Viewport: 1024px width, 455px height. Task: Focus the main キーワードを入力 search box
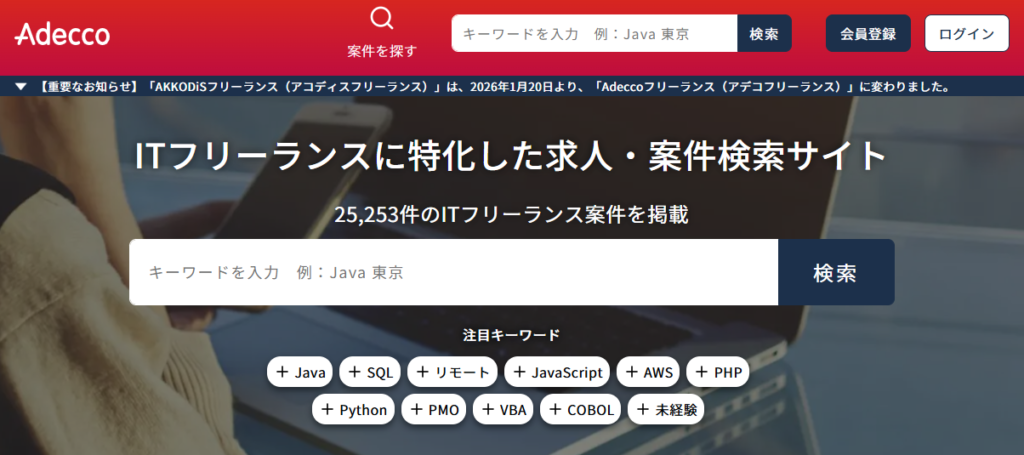coord(453,272)
